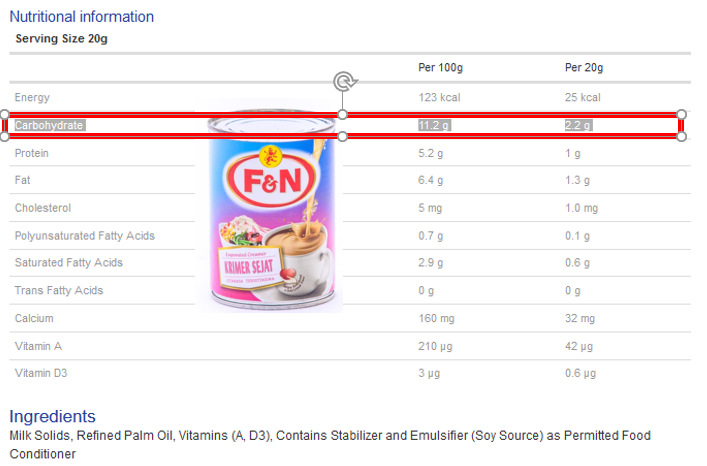This screenshot has height=466, width=707.
Task: Click the highlighted 11.2 g value
Action: click(x=434, y=125)
